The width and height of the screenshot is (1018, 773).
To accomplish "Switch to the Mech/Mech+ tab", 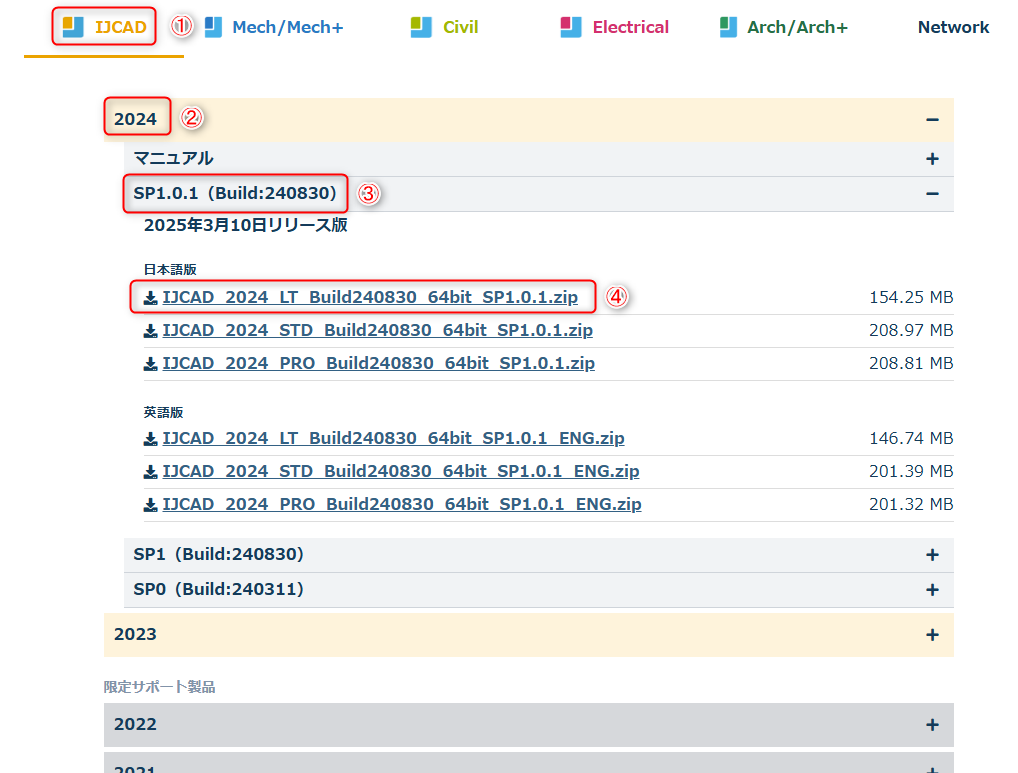I will coord(273,27).
